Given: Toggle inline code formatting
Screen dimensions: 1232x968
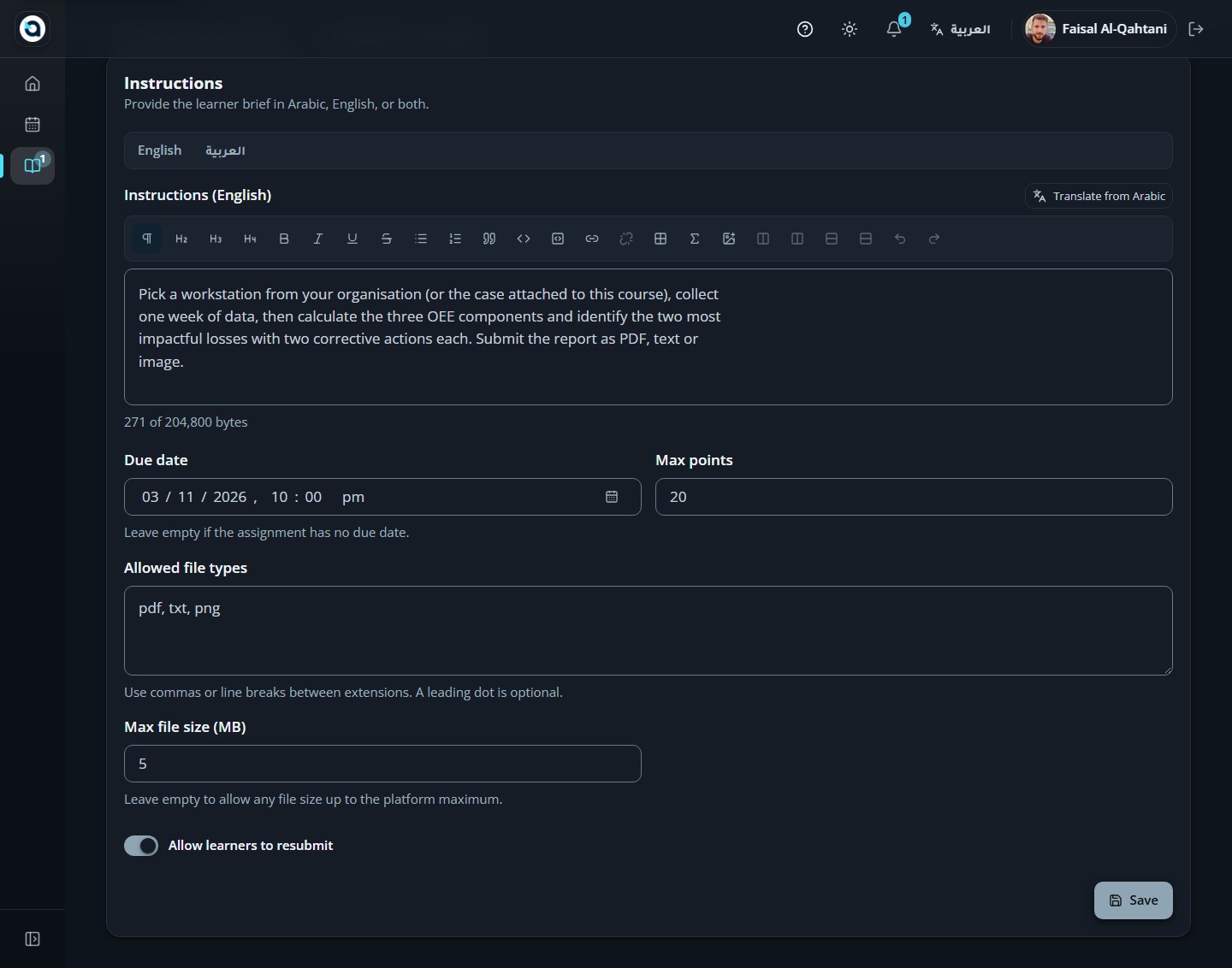Looking at the screenshot, I should click(x=524, y=239).
